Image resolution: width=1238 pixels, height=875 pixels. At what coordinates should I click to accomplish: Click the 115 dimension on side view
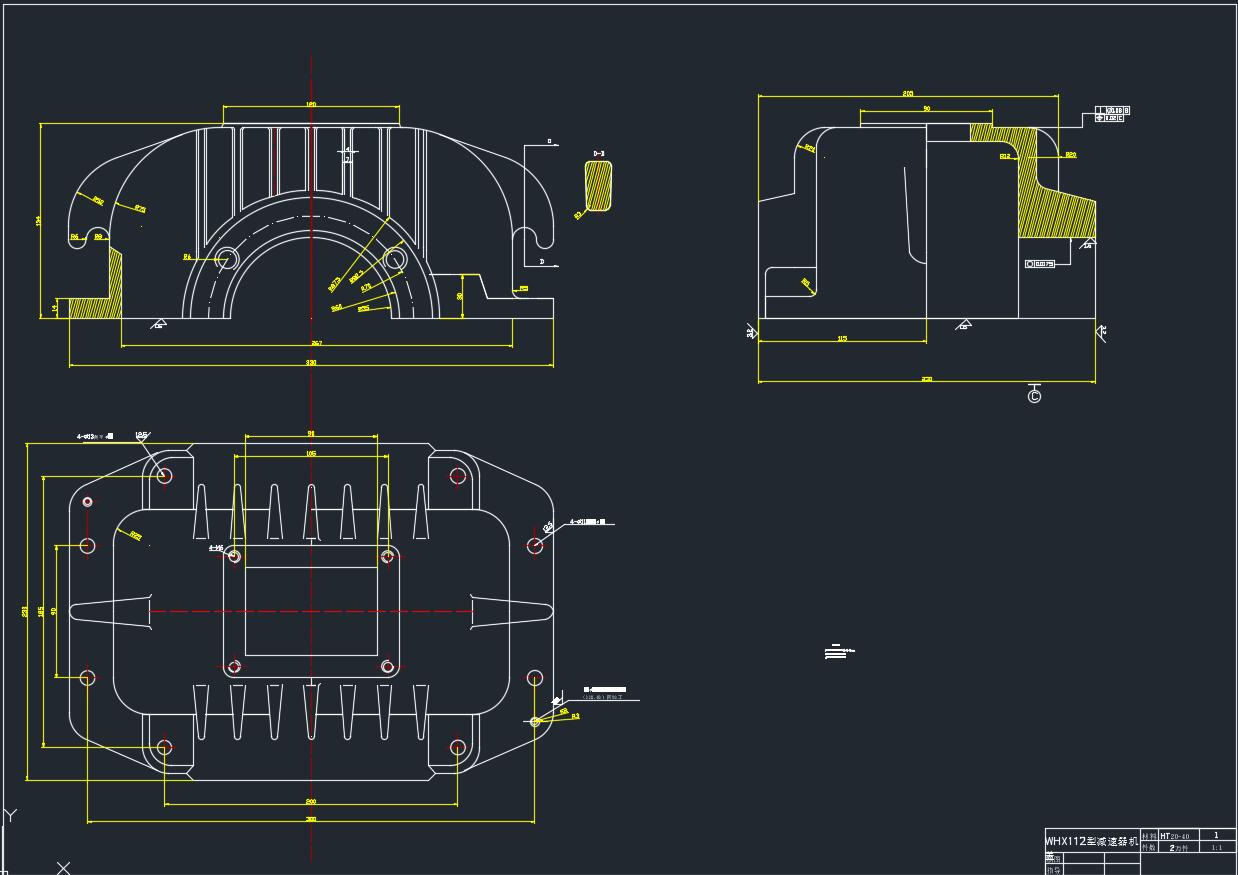(842, 339)
